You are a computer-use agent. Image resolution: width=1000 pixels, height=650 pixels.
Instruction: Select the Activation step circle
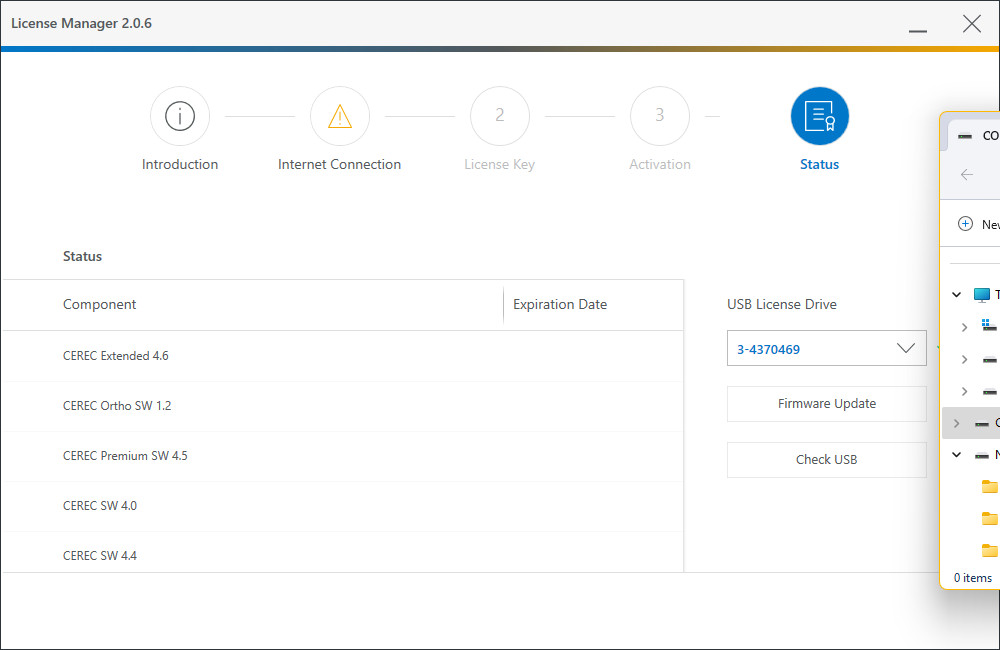[x=660, y=116]
